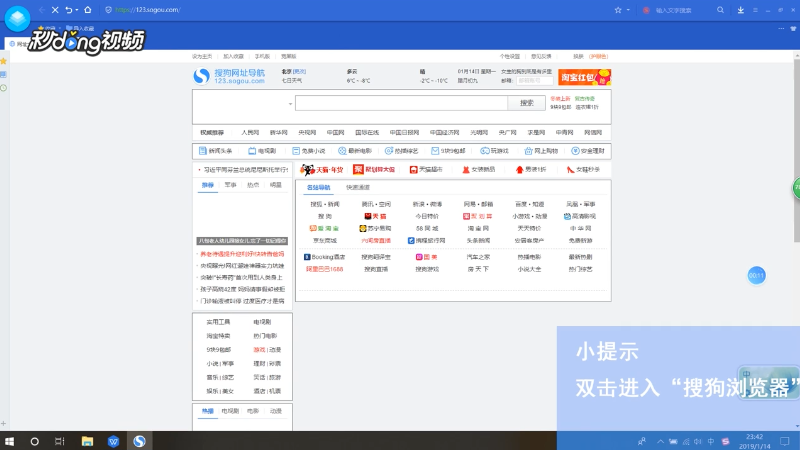Click the address bar URL 123.sogou.com
This screenshot has width=800, height=450.
147,10
